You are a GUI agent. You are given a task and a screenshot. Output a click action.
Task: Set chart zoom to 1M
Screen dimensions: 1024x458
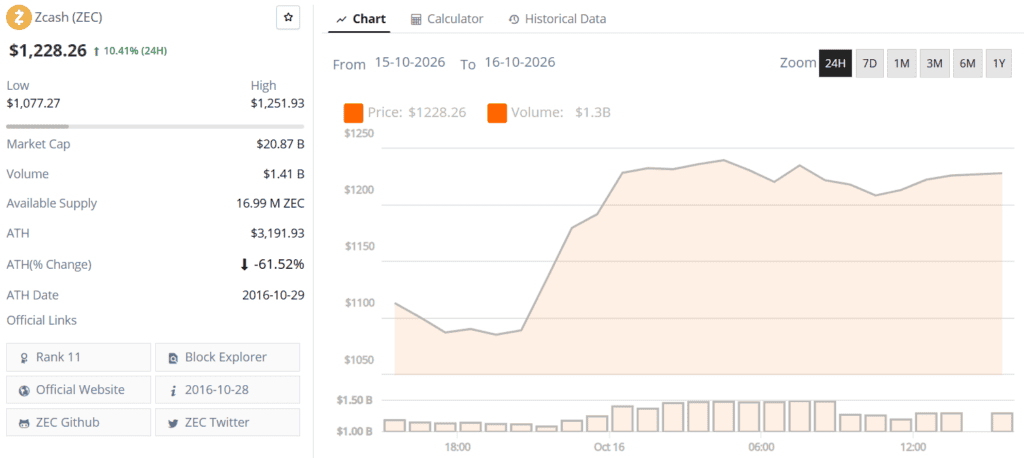click(901, 63)
